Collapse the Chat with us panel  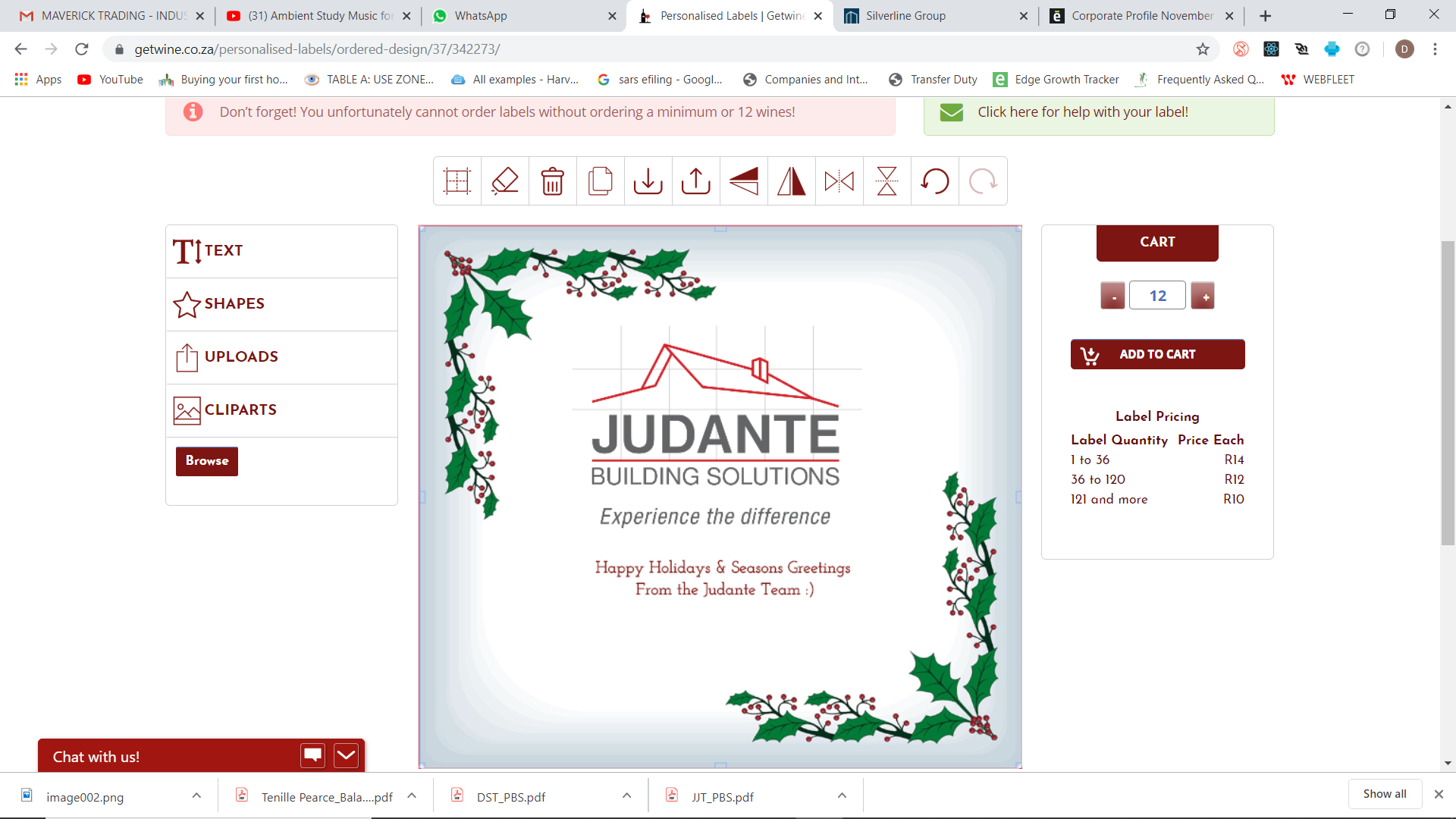(x=346, y=755)
